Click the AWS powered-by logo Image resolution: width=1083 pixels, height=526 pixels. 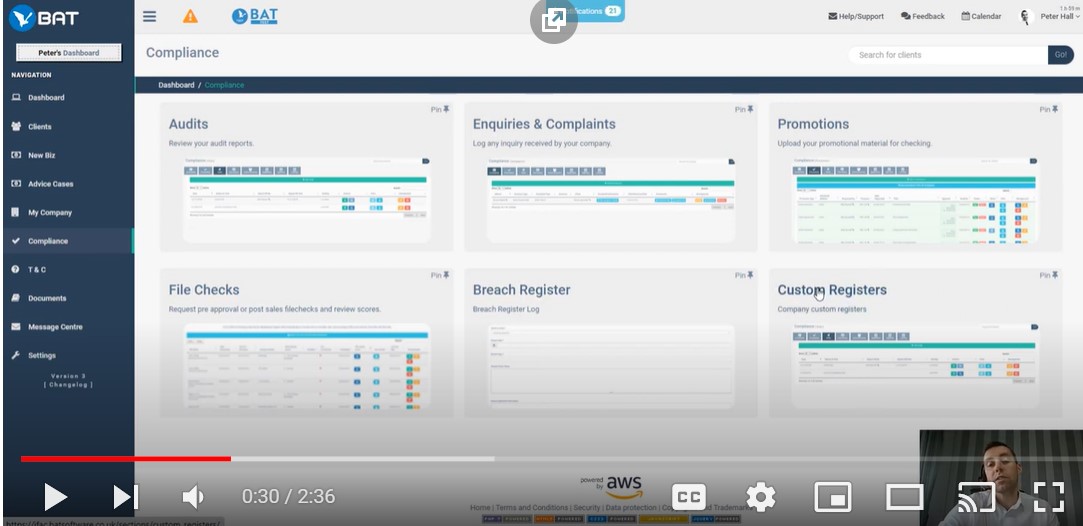point(612,487)
